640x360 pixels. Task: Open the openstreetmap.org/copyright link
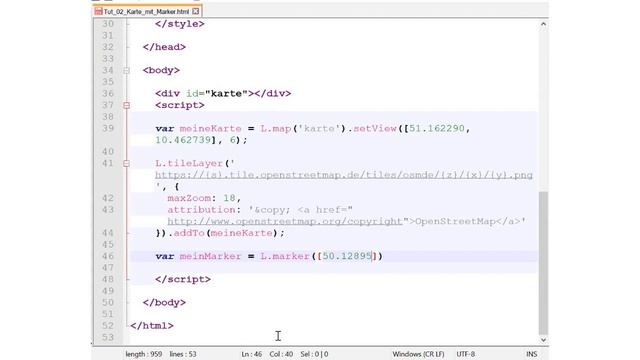coord(285,221)
